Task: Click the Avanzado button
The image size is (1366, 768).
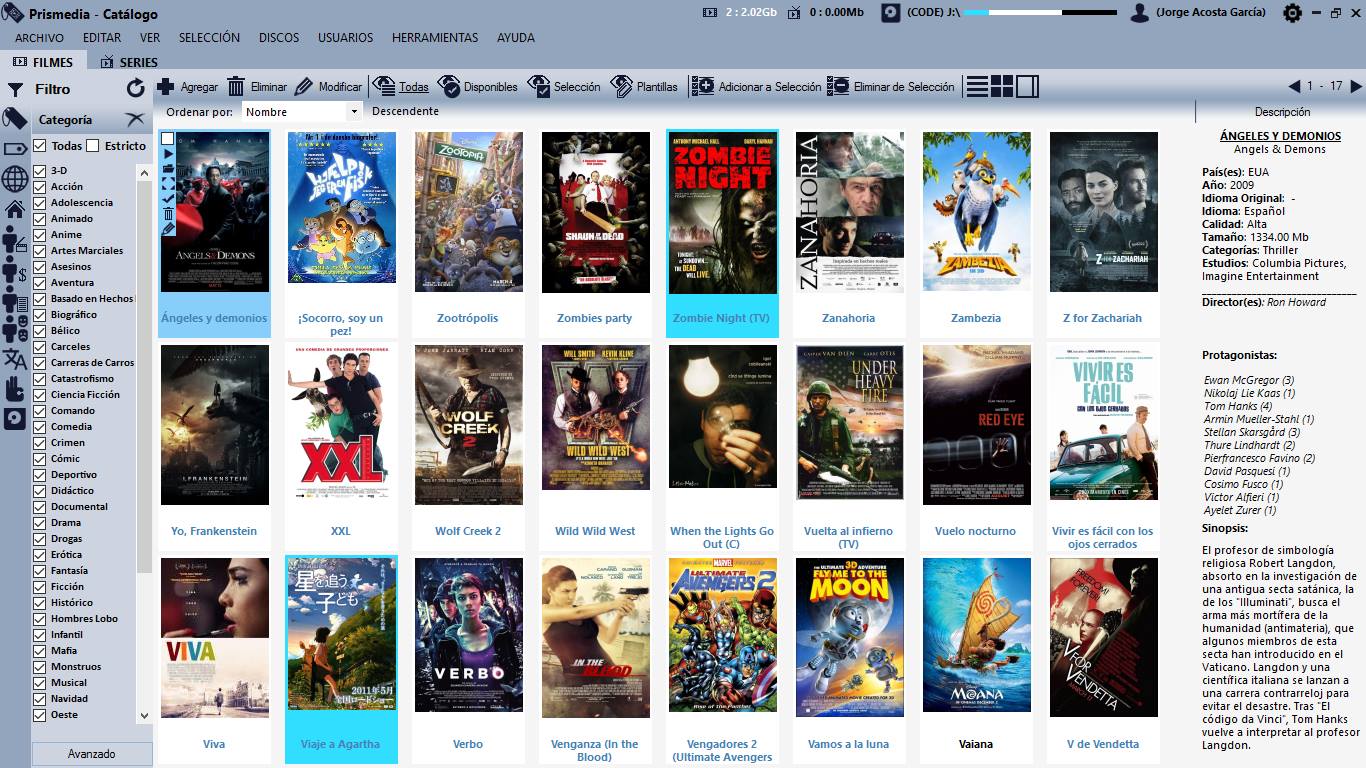Action: click(x=91, y=754)
